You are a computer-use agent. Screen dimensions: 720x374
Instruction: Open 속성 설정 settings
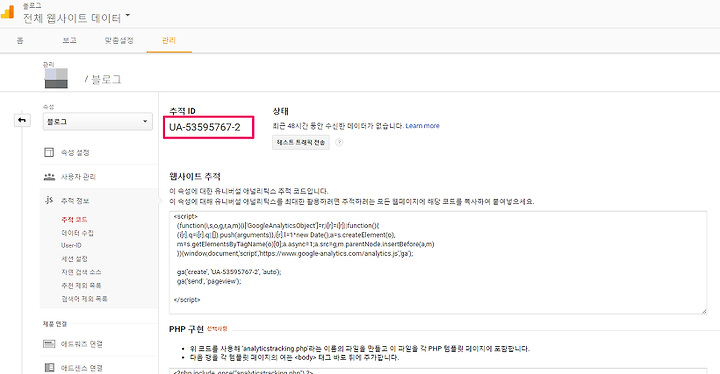pos(75,153)
